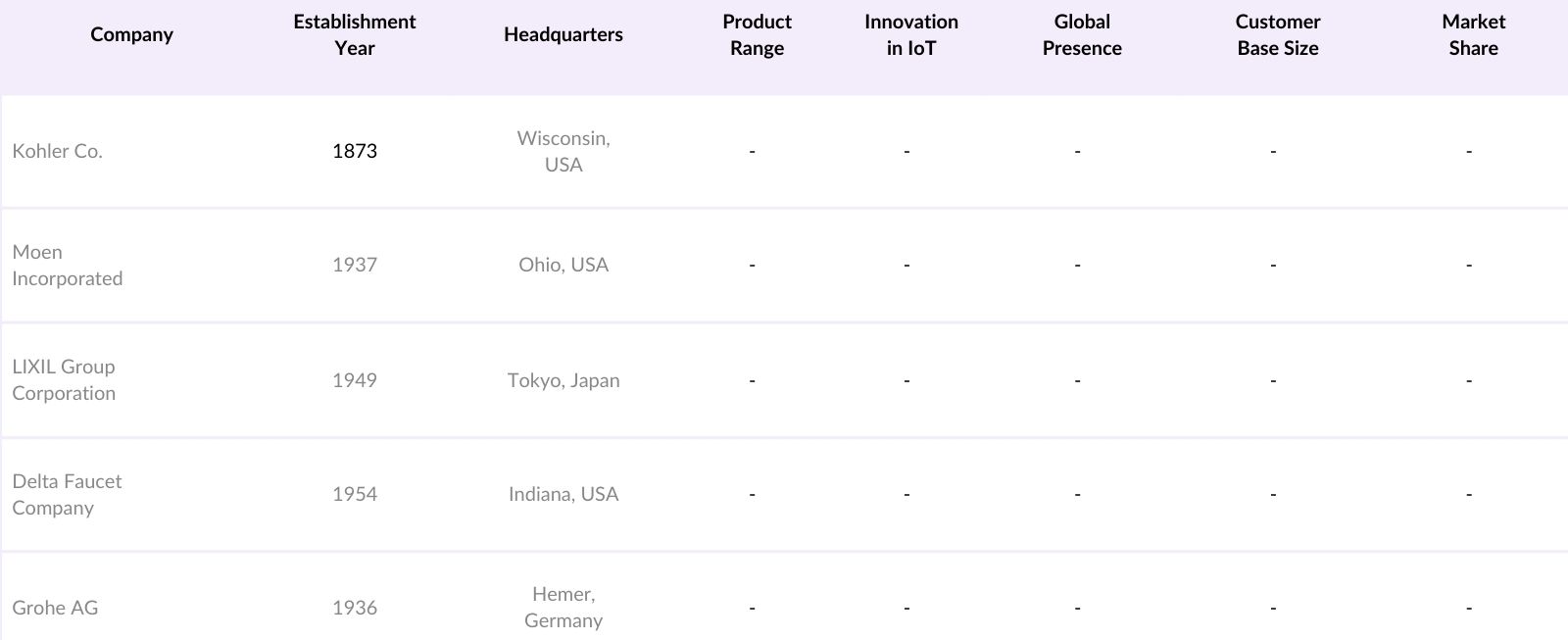
Task: Click the Hemer, Germany headquarters cell
Action: [x=563, y=608]
